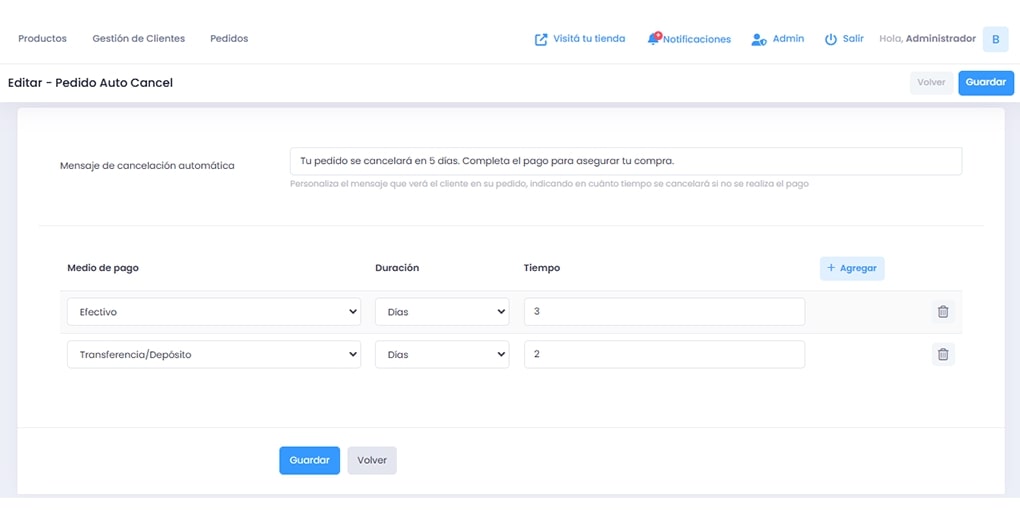Image resolution: width=1020 pixels, height=510 pixels.
Task: Click the bottom Volver button
Action: [x=372, y=460]
